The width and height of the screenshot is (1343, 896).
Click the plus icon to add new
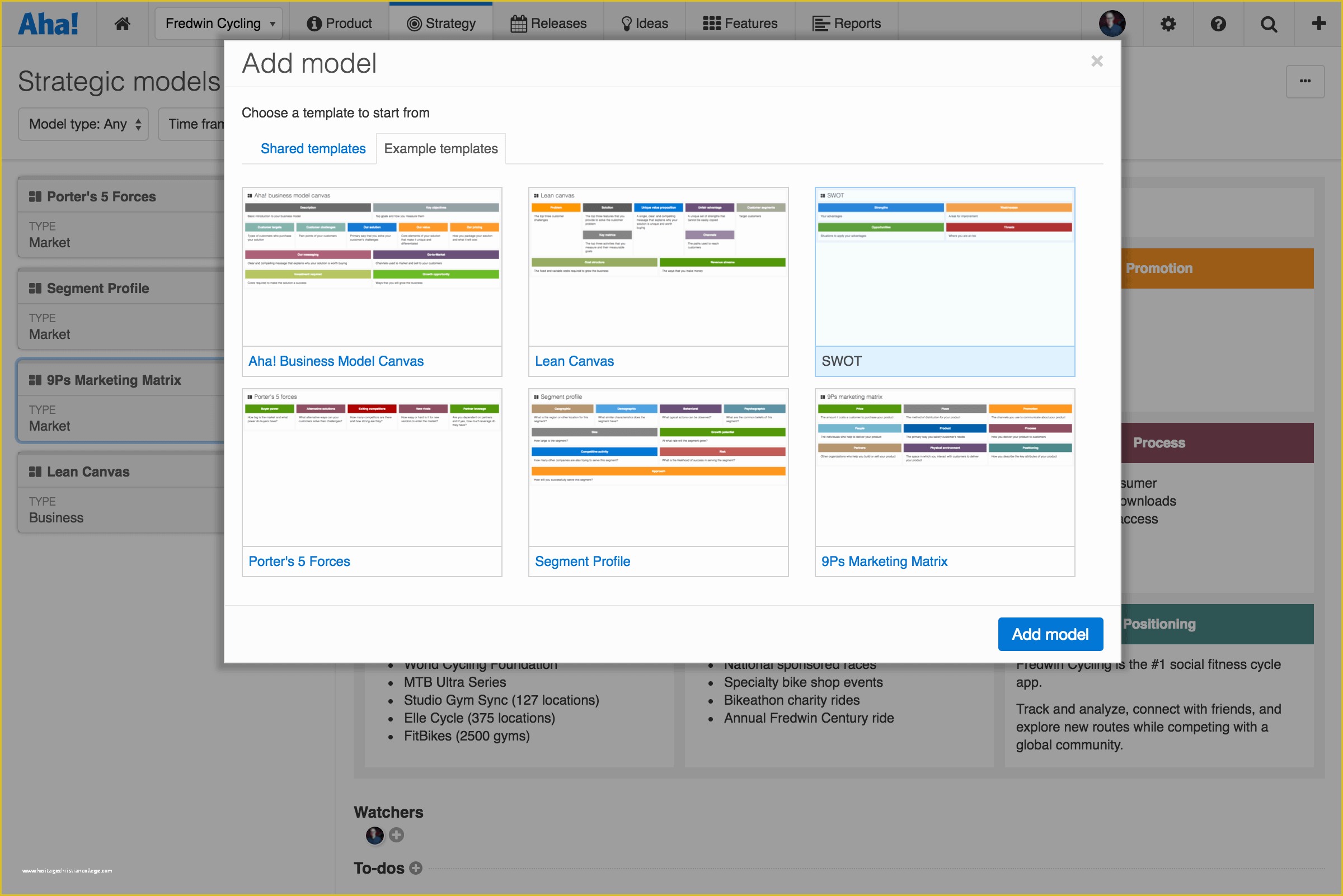[1319, 22]
